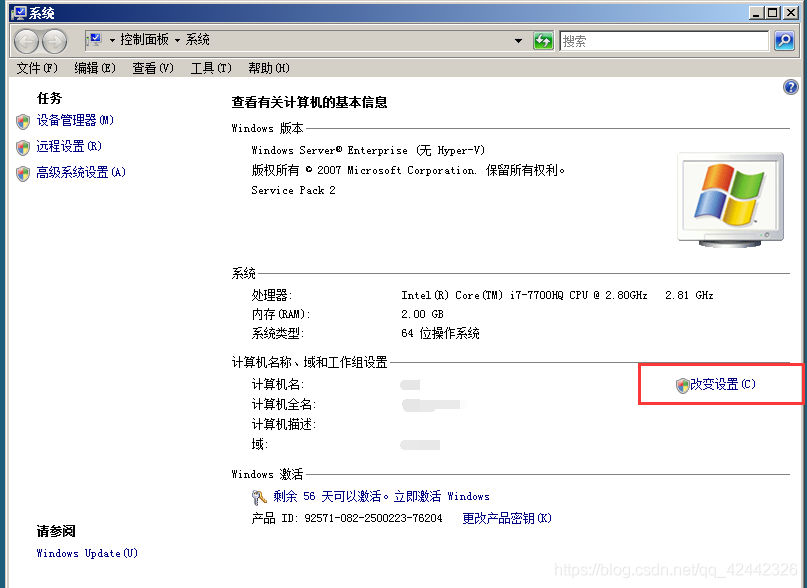Open the 帮助(H) menu

269,68
